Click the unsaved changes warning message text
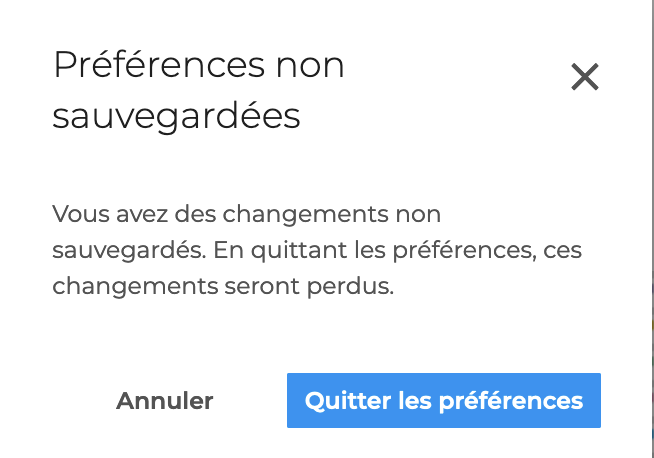Viewport: 654px width, 458px height. 316,250
